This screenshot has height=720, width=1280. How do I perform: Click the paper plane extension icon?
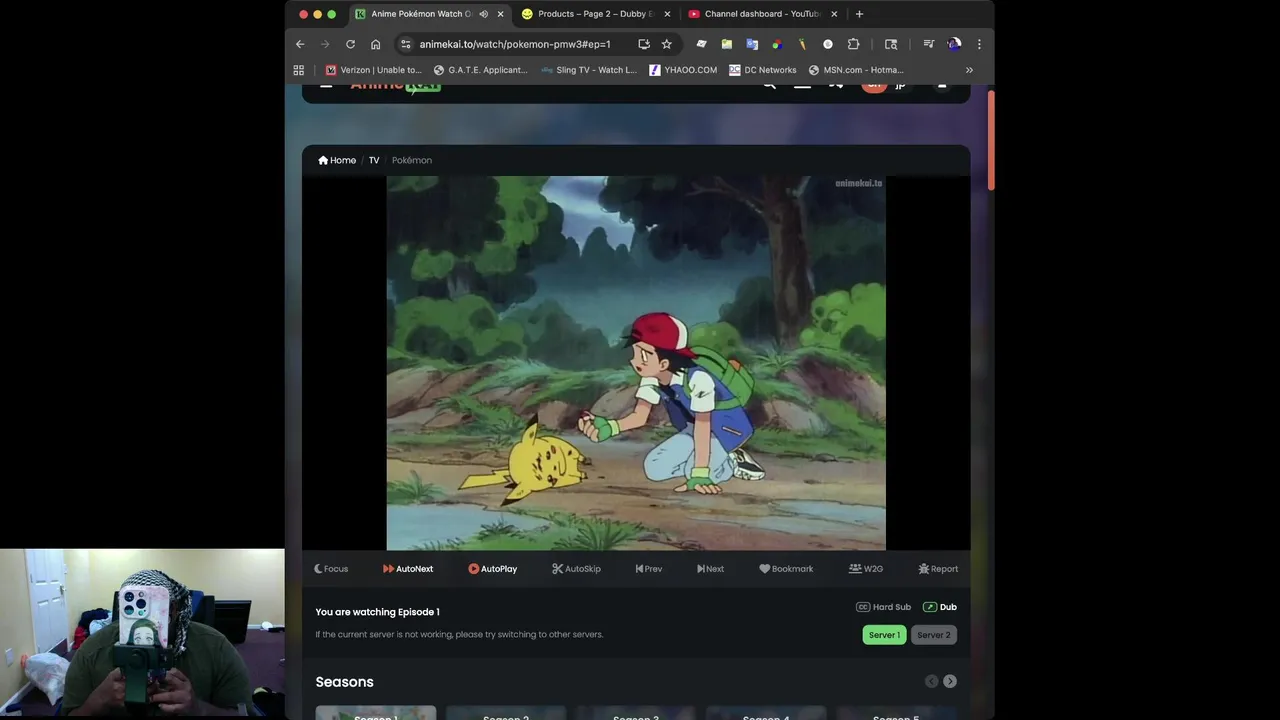click(x=701, y=44)
